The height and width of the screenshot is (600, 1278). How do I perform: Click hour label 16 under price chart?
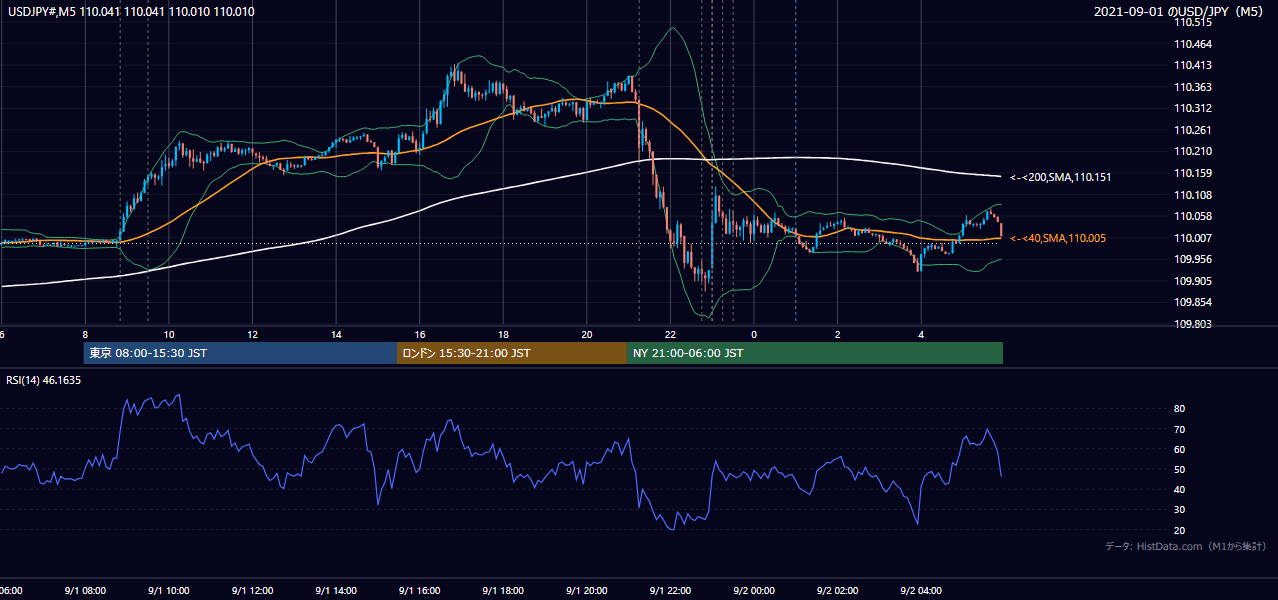tap(420, 334)
